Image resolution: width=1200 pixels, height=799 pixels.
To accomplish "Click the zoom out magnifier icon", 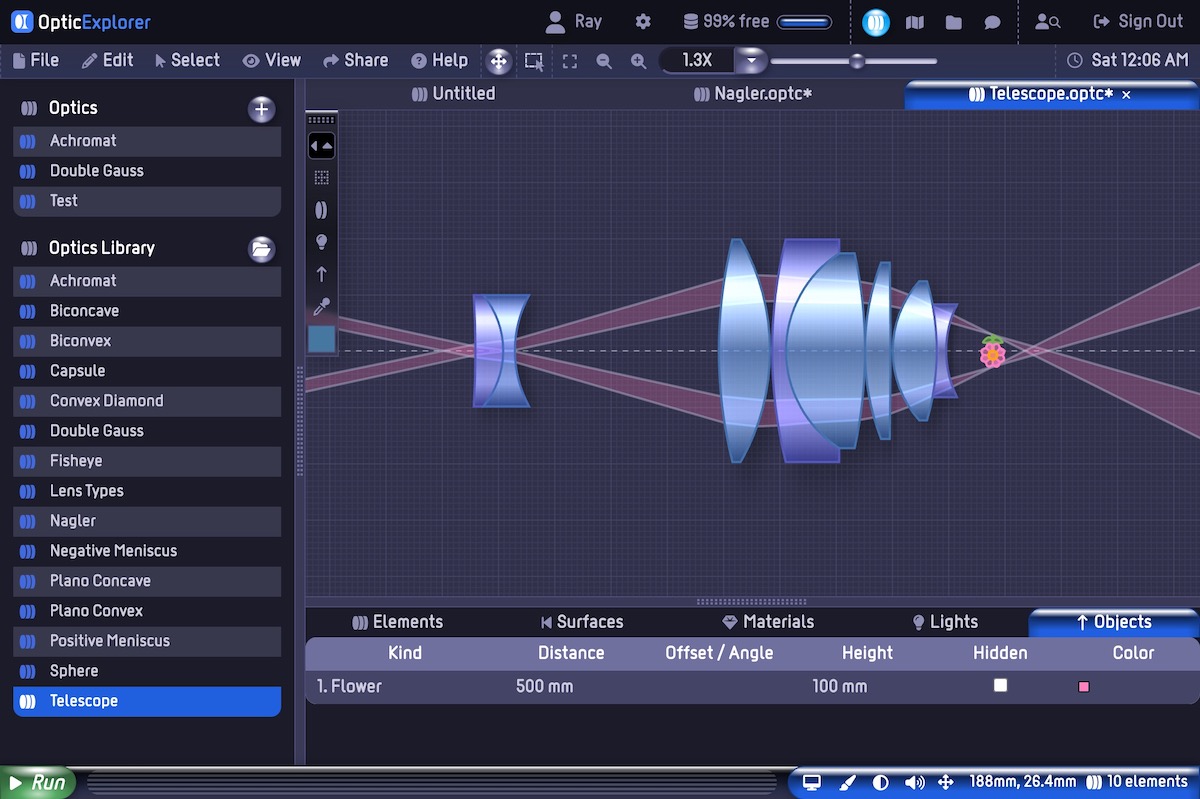I will point(604,61).
